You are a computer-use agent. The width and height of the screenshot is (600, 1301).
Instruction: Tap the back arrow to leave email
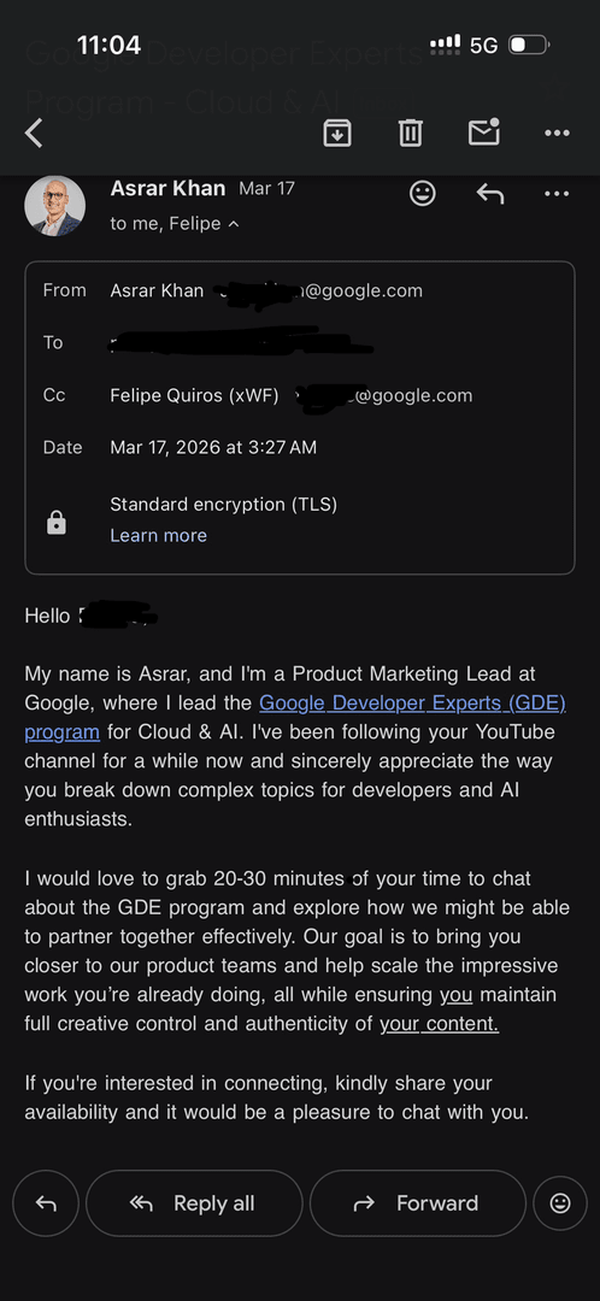[34, 132]
